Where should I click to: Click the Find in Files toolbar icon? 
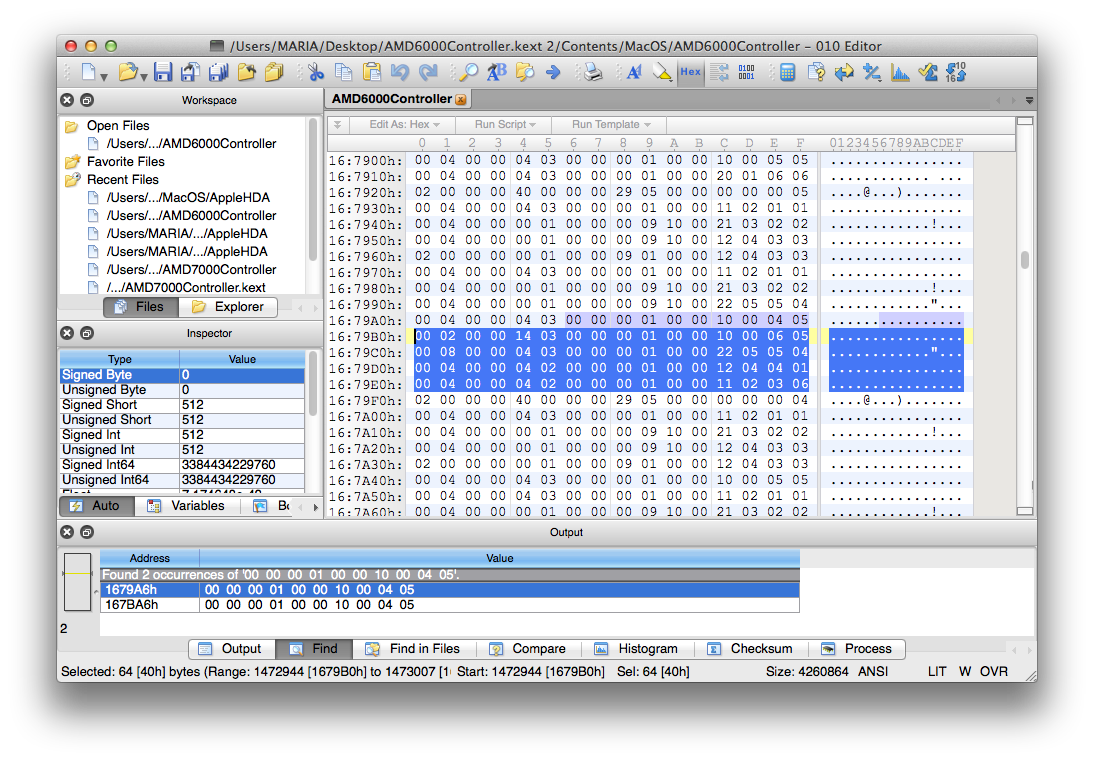click(525, 72)
